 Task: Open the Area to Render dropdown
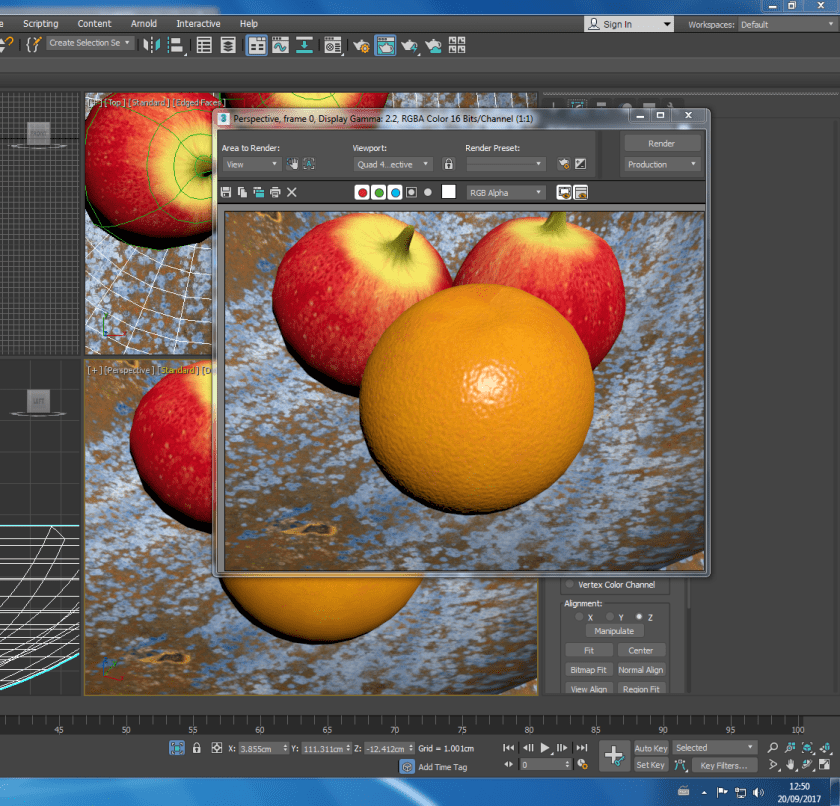point(251,164)
